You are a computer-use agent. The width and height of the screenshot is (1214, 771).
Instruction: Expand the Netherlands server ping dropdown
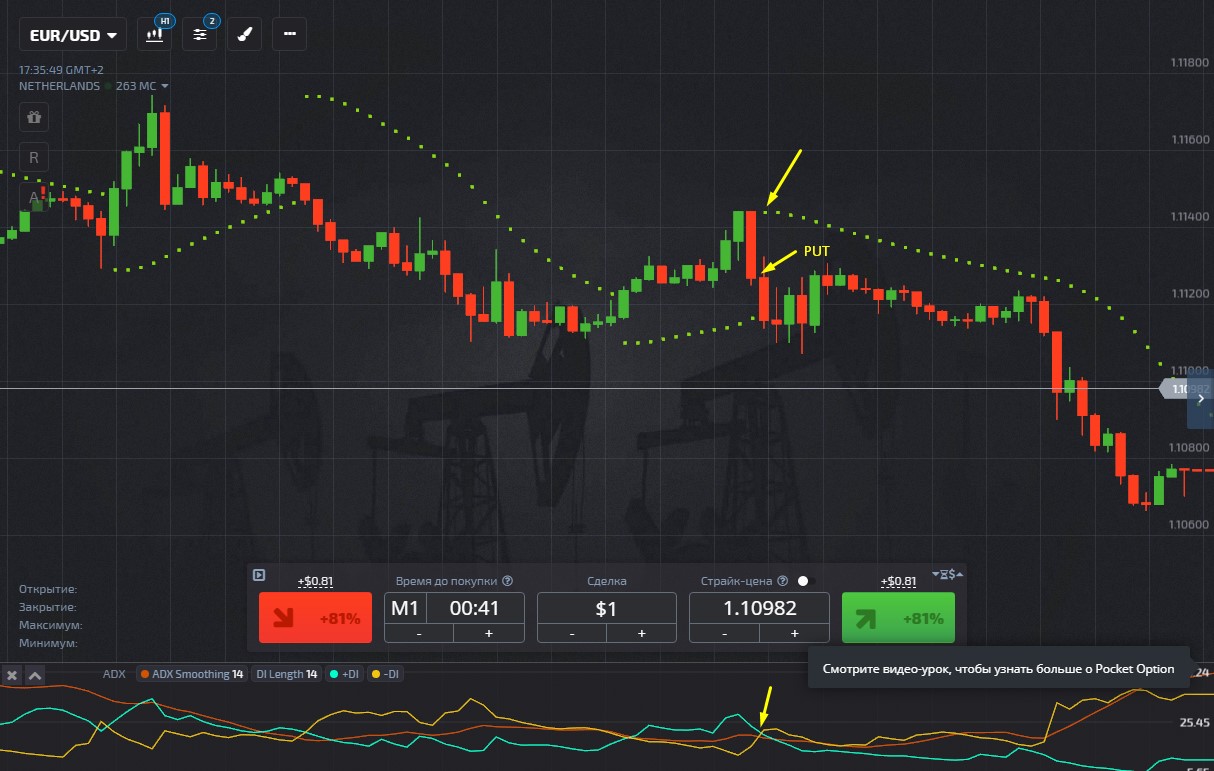(x=165, y=86)
